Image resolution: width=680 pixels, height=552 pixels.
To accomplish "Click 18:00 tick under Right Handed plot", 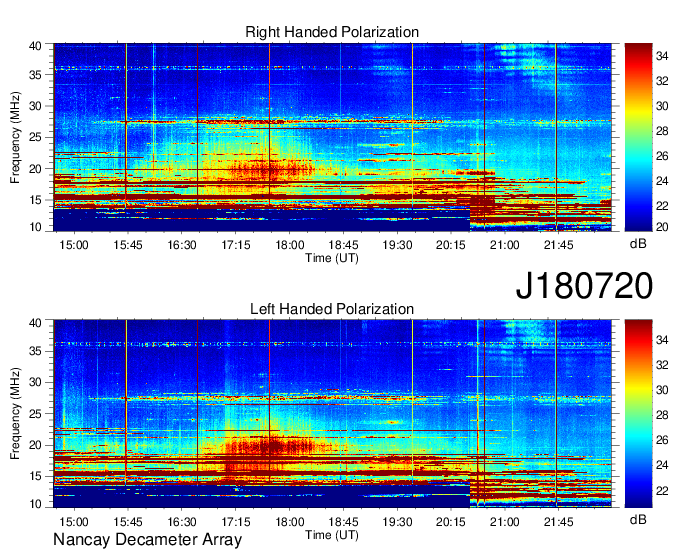I will (290, 245).
